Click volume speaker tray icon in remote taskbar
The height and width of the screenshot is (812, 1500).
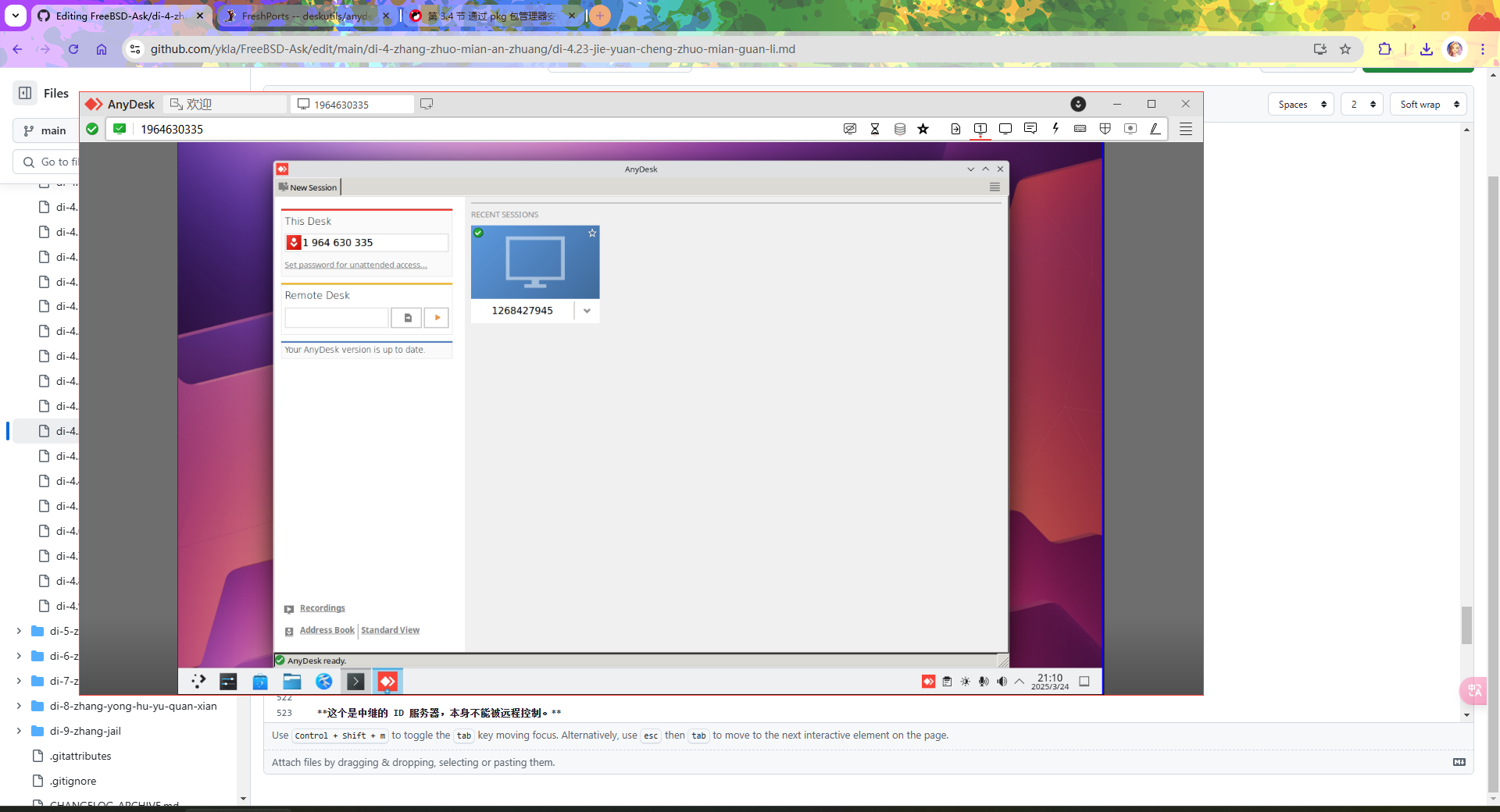[1002, 682]
